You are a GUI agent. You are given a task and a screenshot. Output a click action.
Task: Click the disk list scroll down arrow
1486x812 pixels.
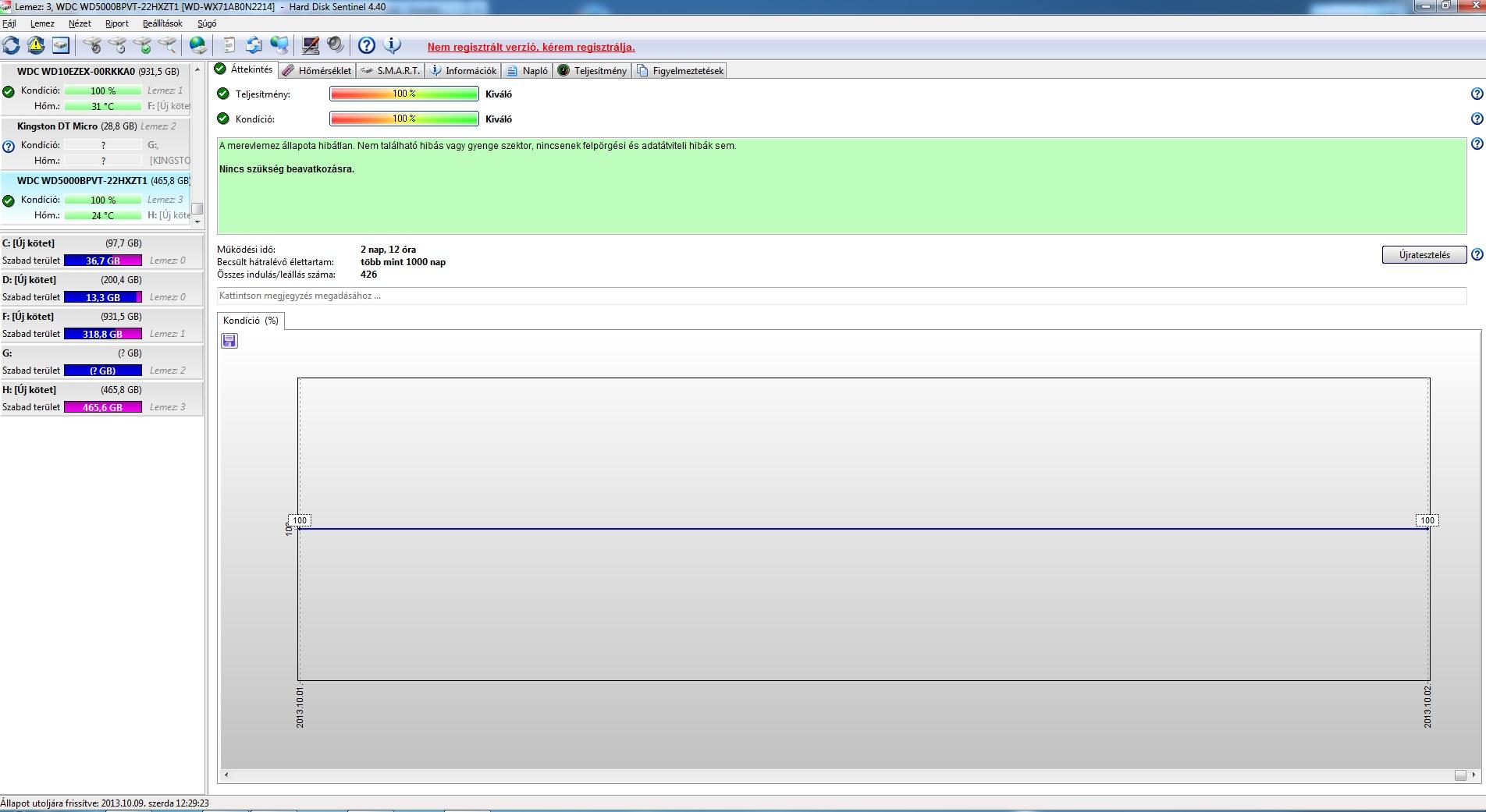pos(197,222)
